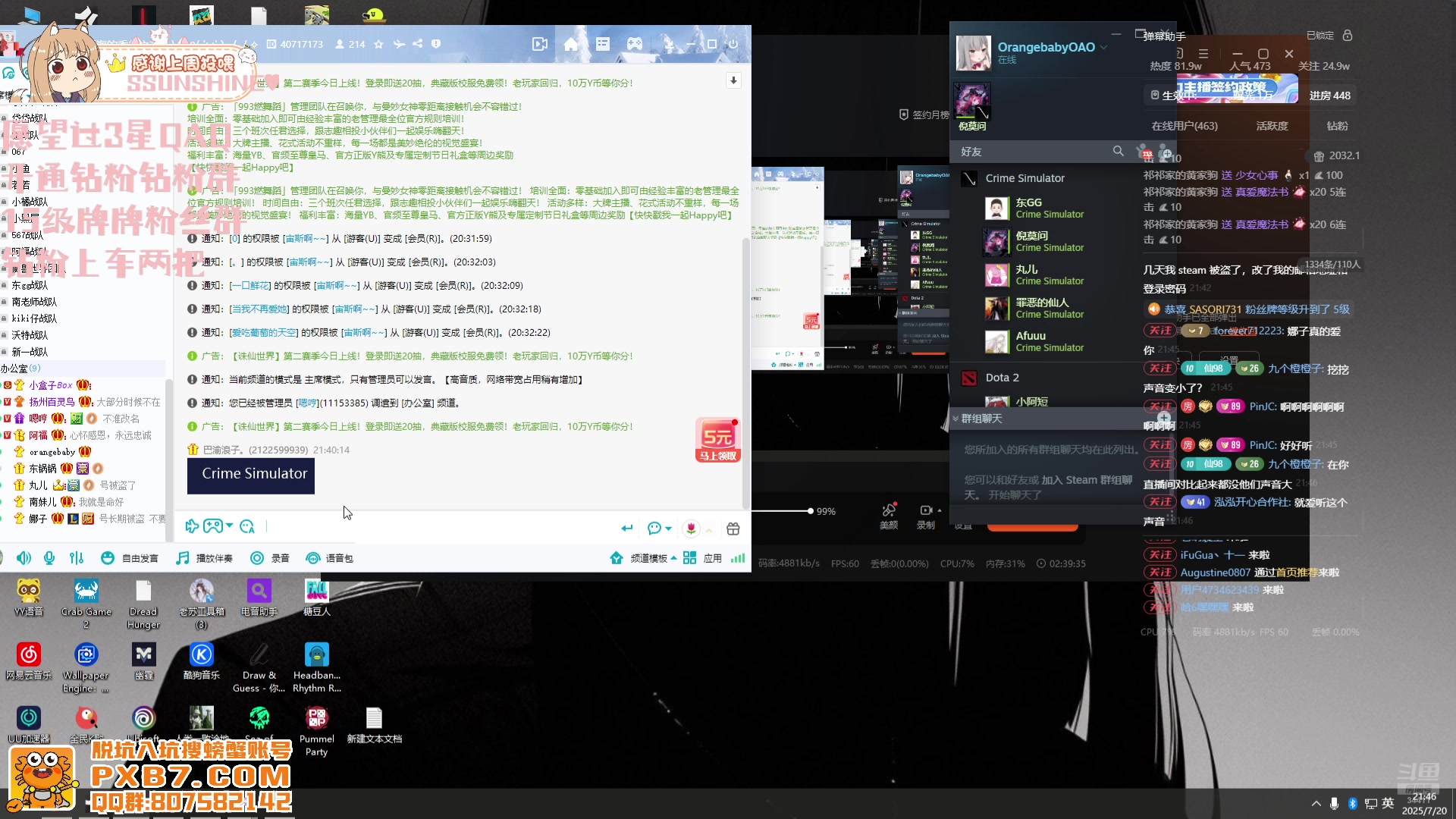Switch to 在线用户(463) tab
The width and height of the screenshot is (1456, 819).
tap(1184, 126)
